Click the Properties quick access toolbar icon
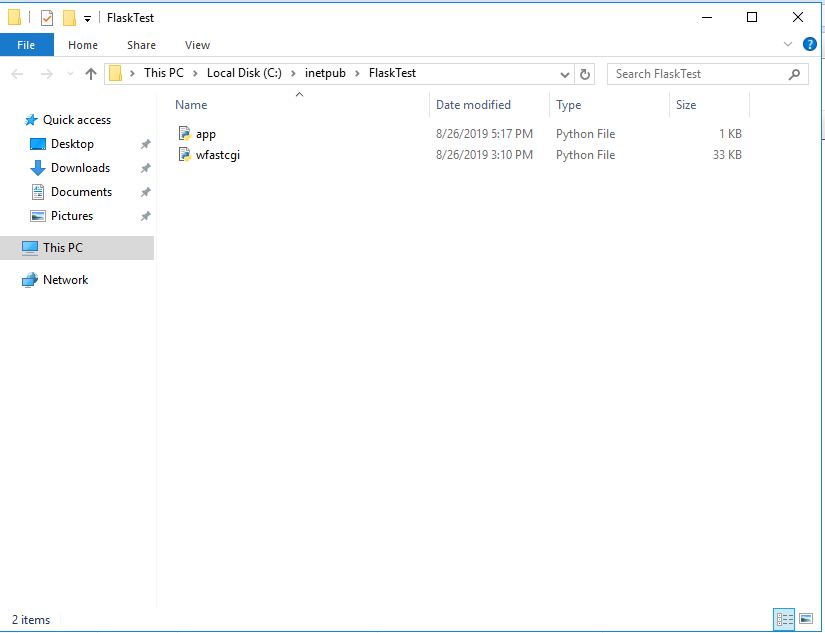Viewport: 825px width, 633px height. pos(47,18)
